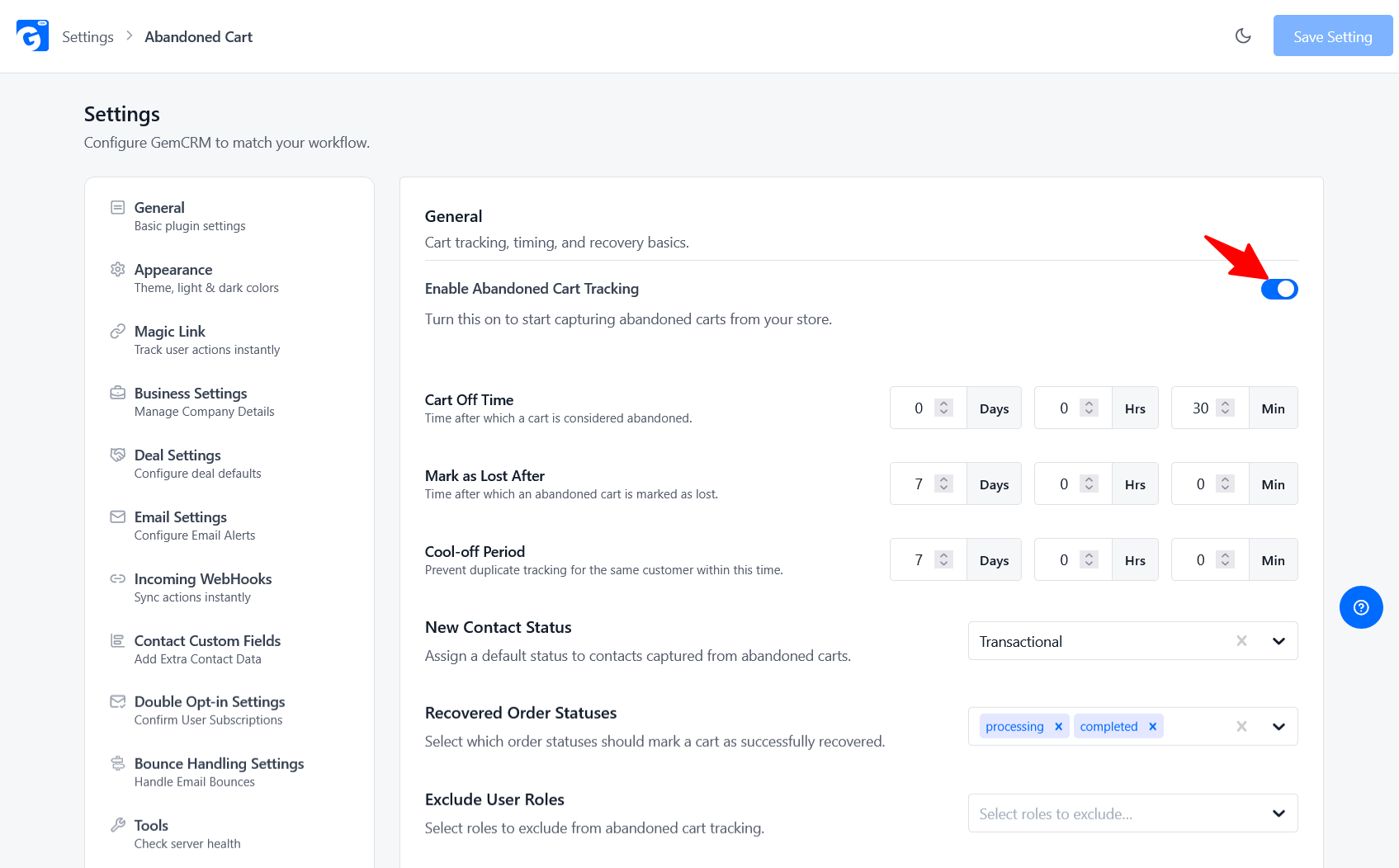Click the General sidebar icon

(118, 207)
